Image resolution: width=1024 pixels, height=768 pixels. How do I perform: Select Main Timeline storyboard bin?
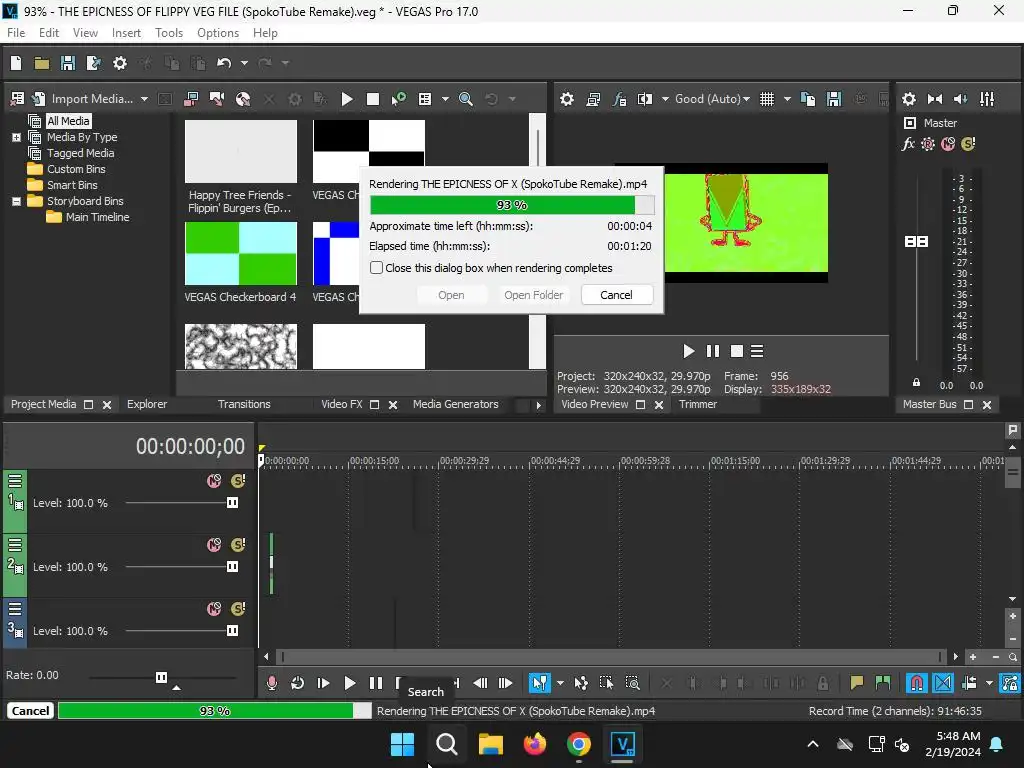[97, 217]
